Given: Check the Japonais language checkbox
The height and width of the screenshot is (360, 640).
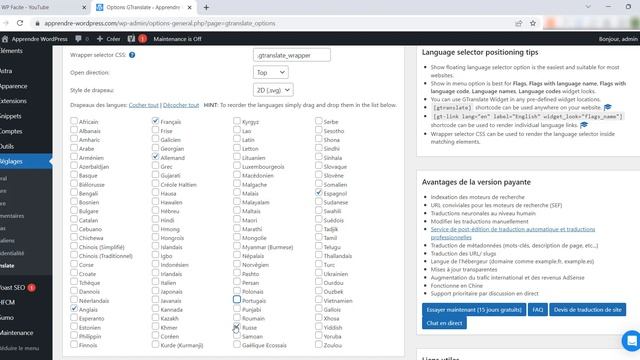Looking at the screenshot, I should (155, 291).
